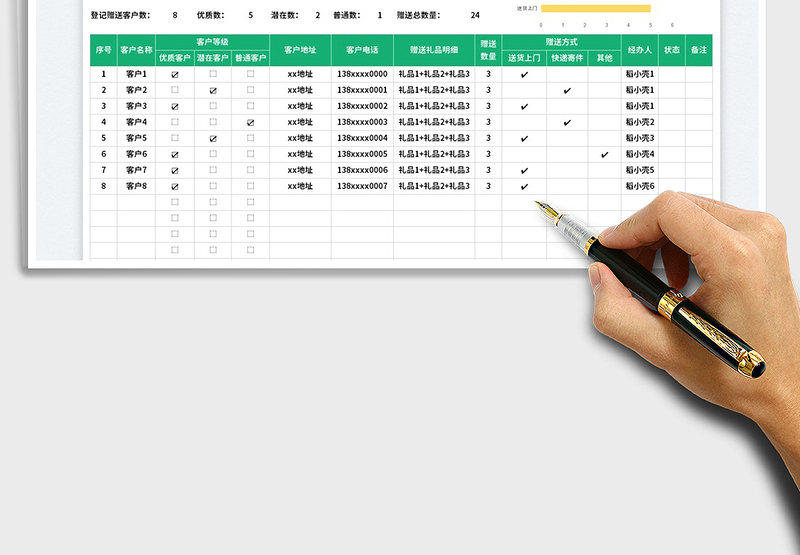This screenshot has width=800, height=555.
Task: Click 快递寄件 checkmark for 客户2
Action: tap(567, 91)
